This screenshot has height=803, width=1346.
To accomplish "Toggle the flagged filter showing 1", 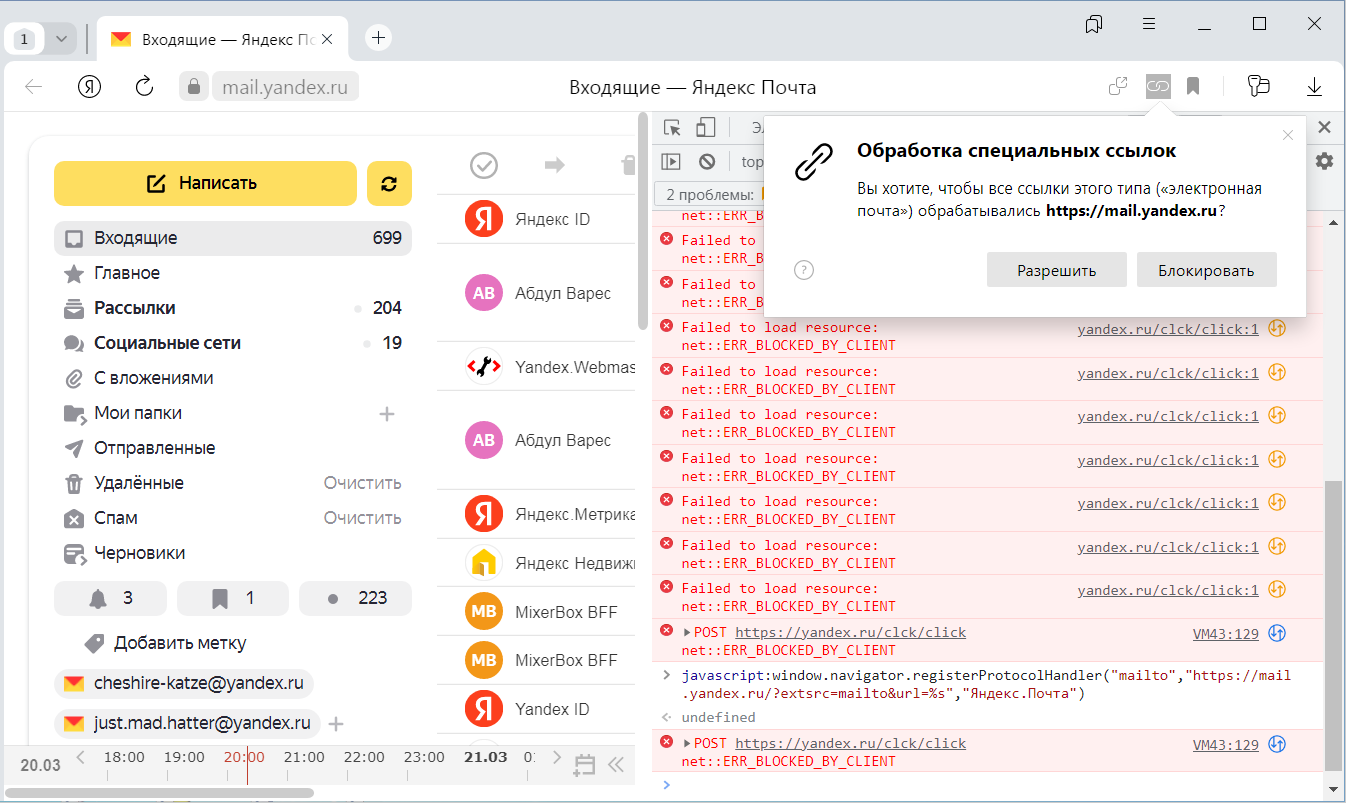I will [232, 598].
